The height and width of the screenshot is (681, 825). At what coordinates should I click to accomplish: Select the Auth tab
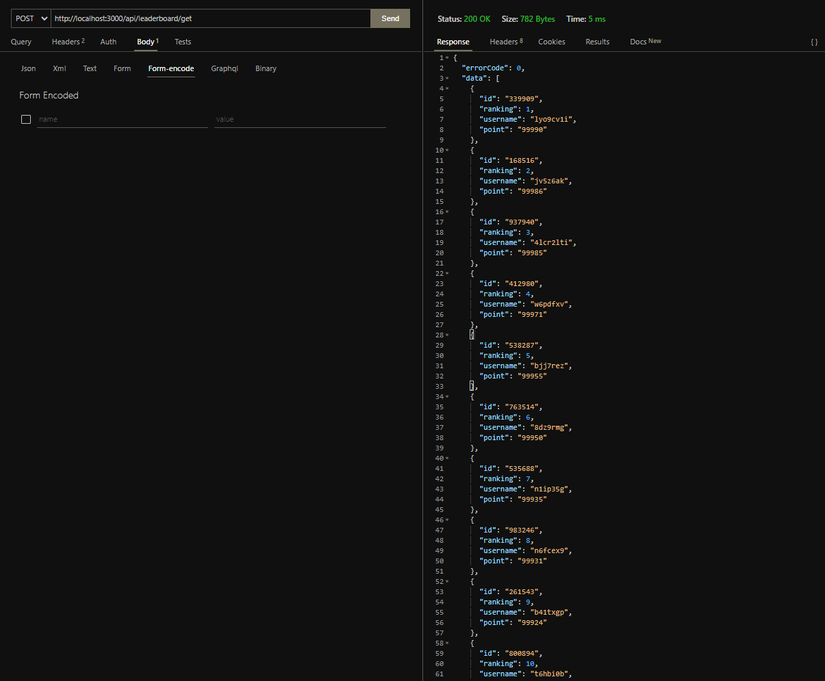click(x=108, y=42)
